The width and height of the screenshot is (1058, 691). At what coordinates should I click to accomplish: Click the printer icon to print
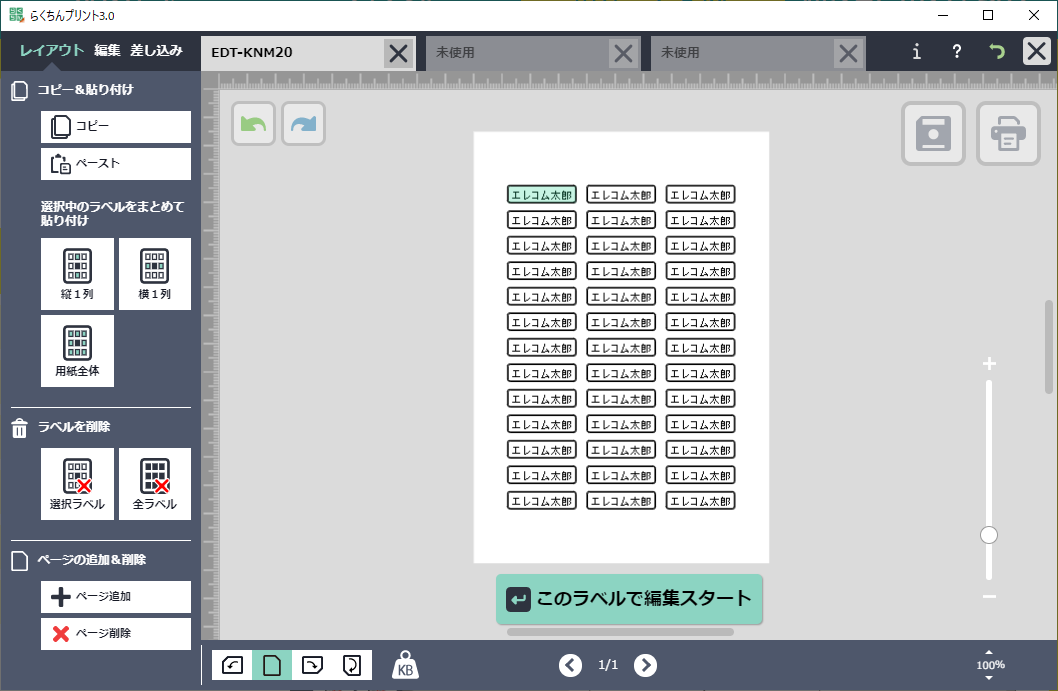click(x=1008, y=134)
